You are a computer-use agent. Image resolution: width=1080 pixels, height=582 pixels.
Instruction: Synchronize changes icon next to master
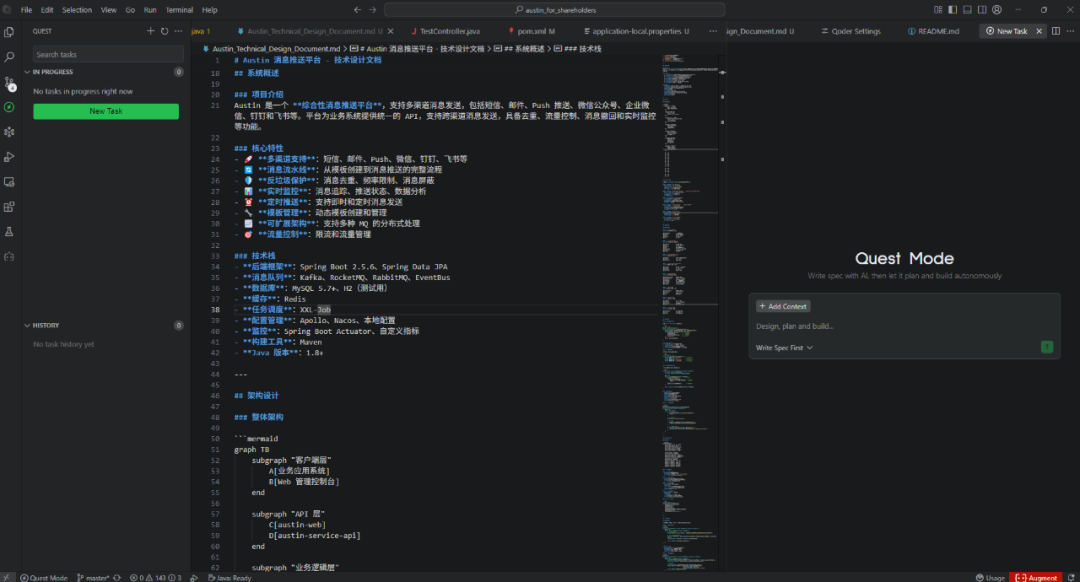pos(117,577)
